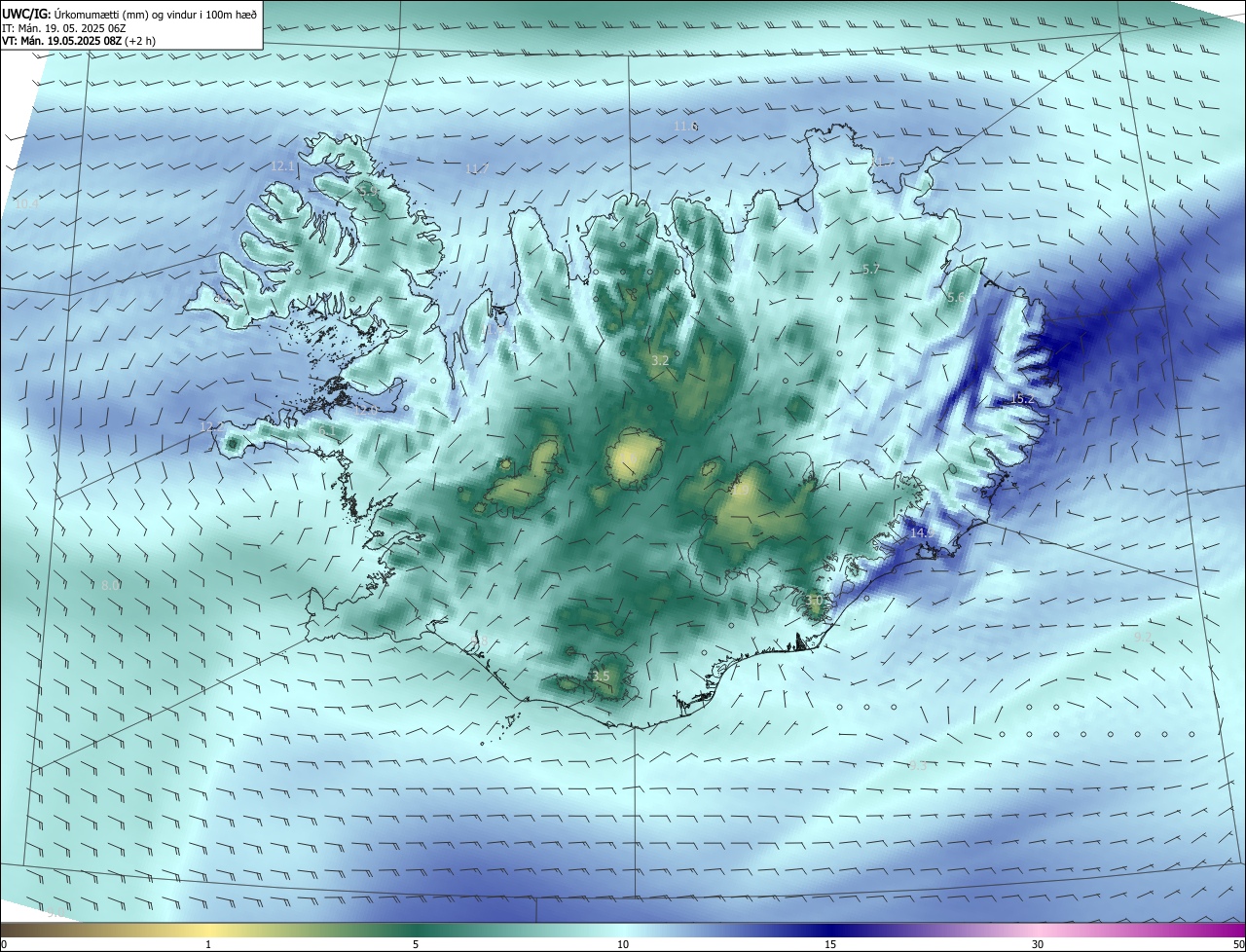Click the 9.2 value label over the sea
This screenshot has width=1246, height=952.
1143,637
